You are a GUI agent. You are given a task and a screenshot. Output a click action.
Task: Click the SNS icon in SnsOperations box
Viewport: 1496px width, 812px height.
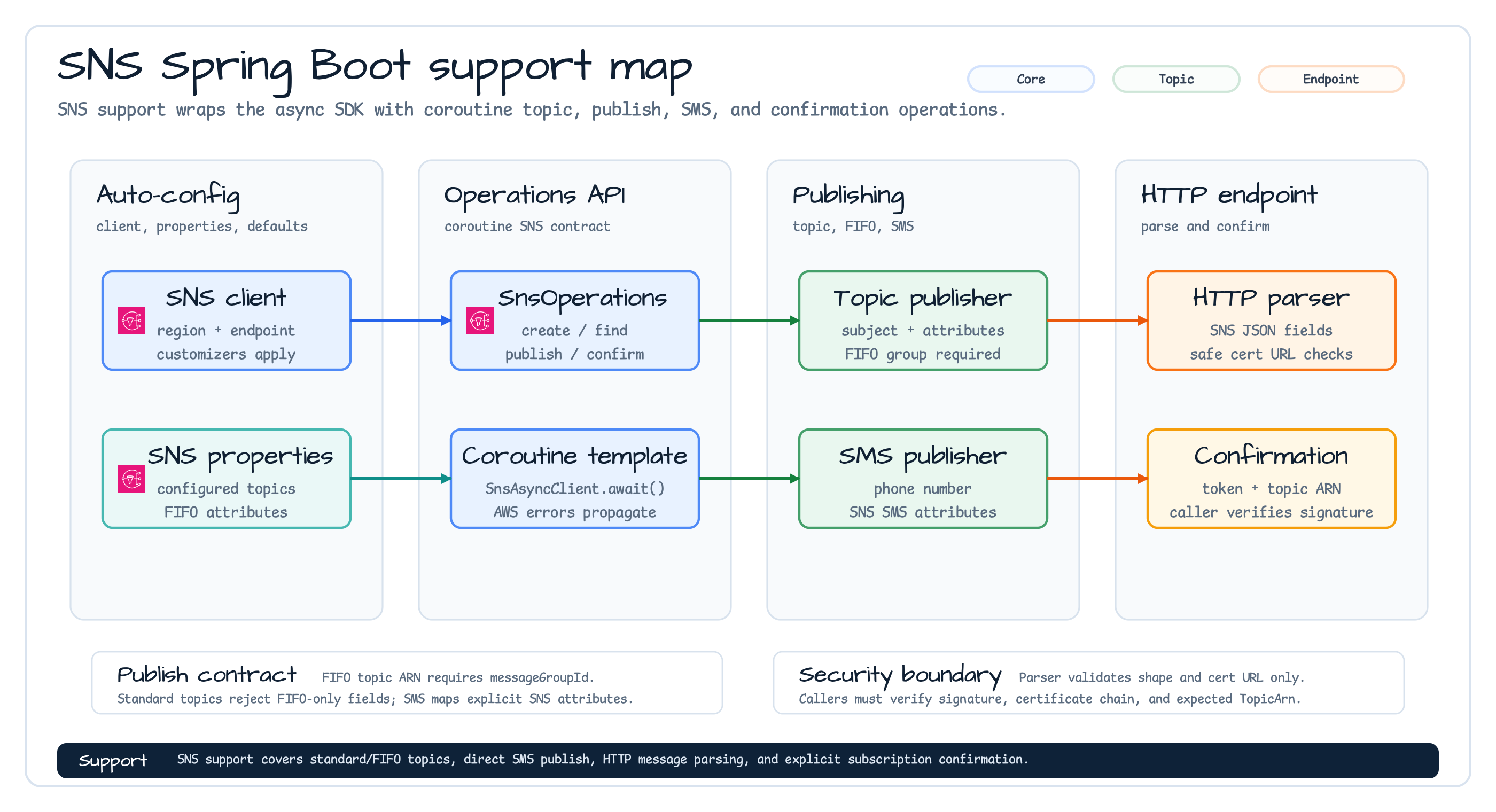pos(480,321)
